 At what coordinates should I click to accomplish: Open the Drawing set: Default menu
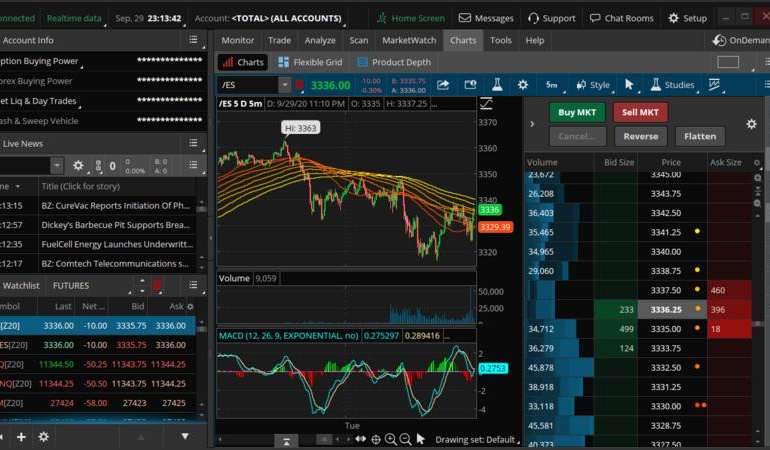pos(475,440)
